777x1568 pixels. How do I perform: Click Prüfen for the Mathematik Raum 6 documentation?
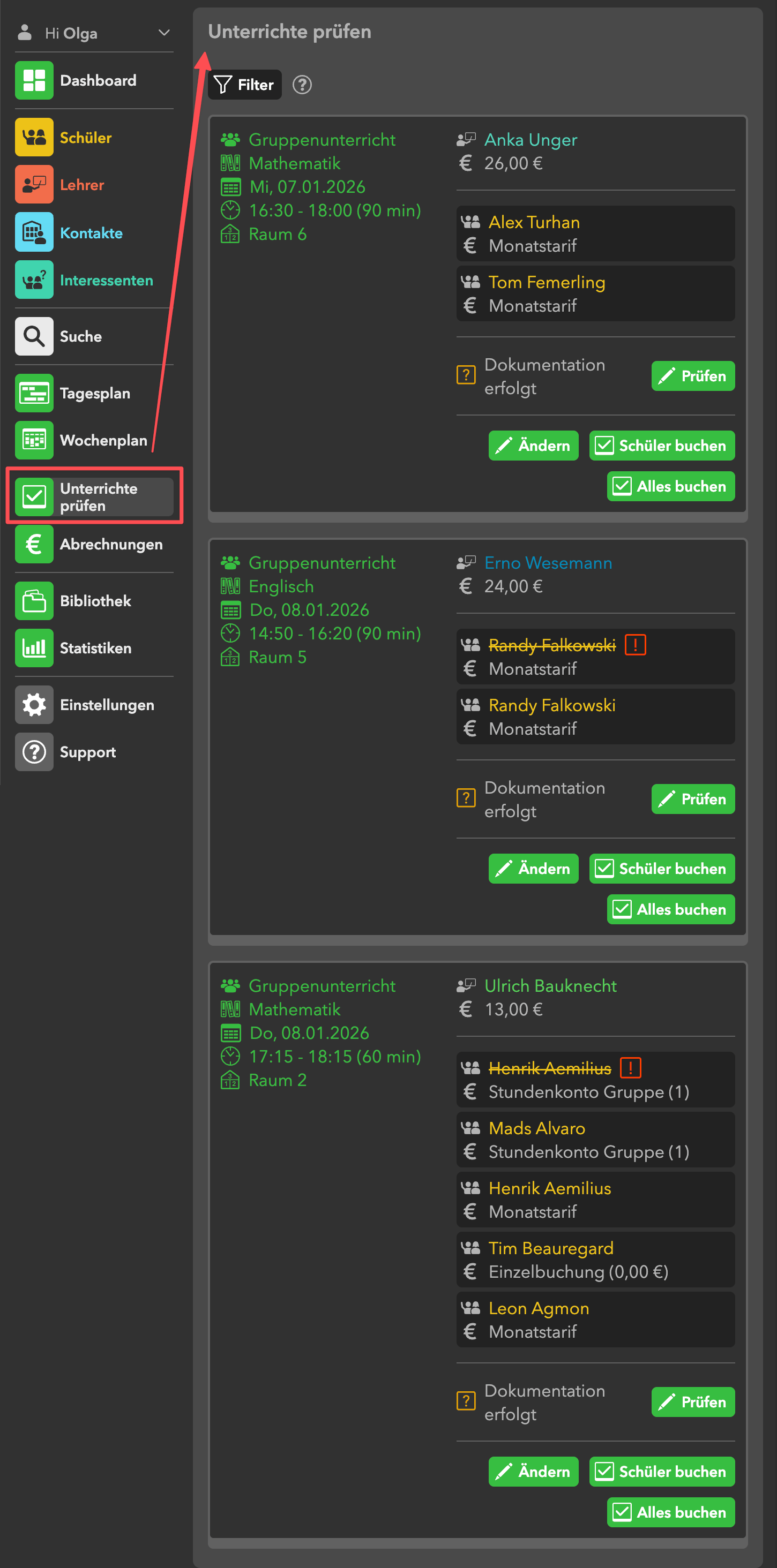693,376
